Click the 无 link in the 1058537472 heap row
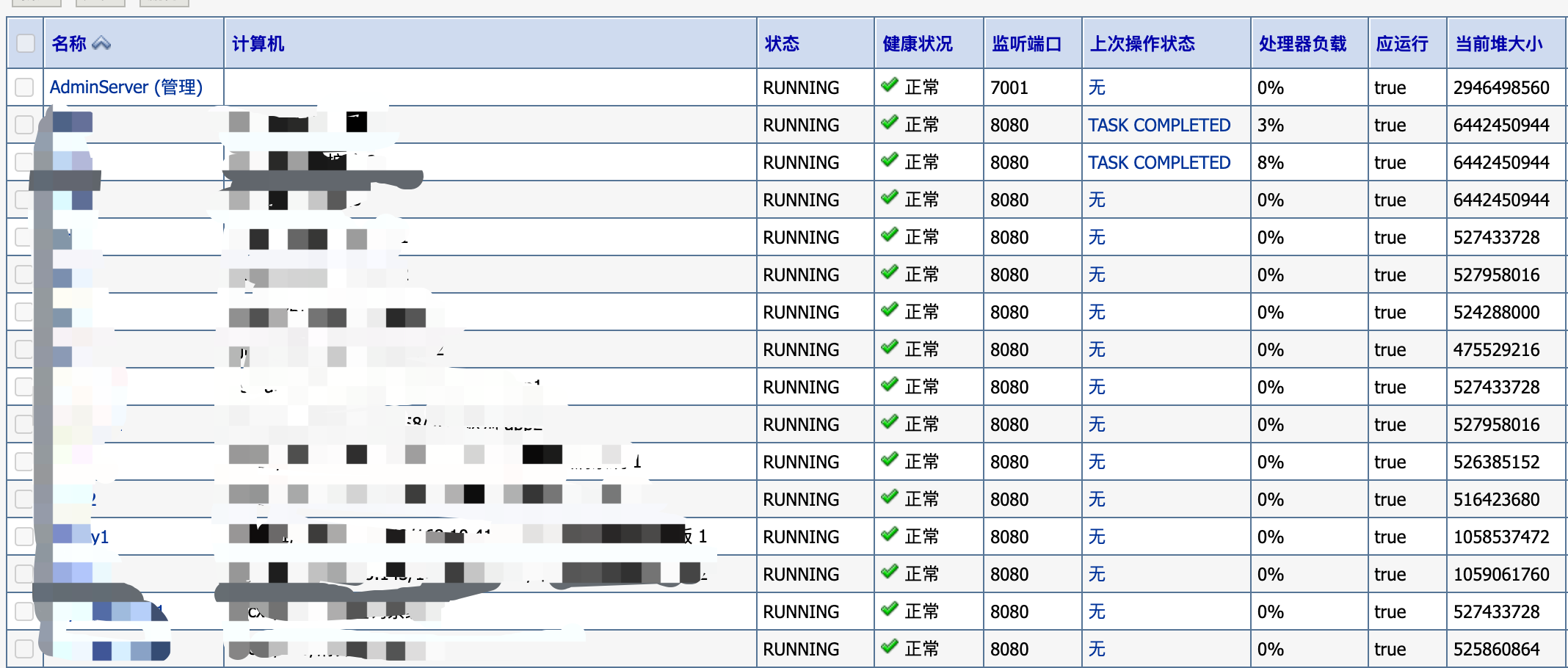The height and width of the screenshot is (668, 1568). 1097,537
